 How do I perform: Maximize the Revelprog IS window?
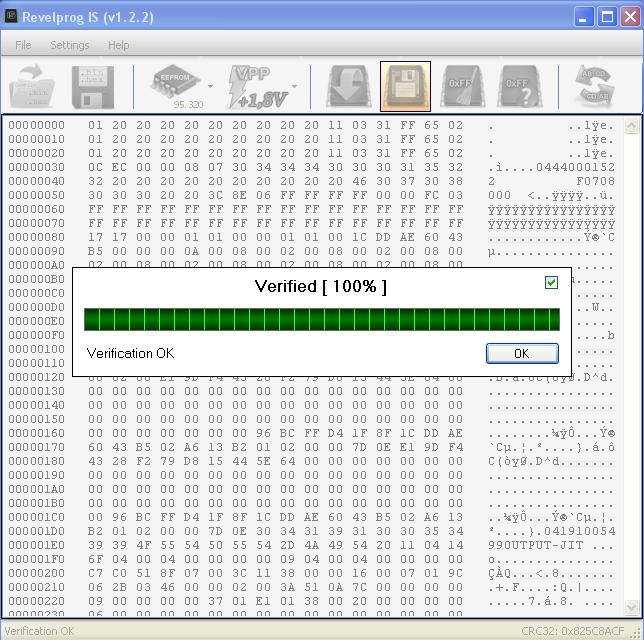[x=607, y=17]
